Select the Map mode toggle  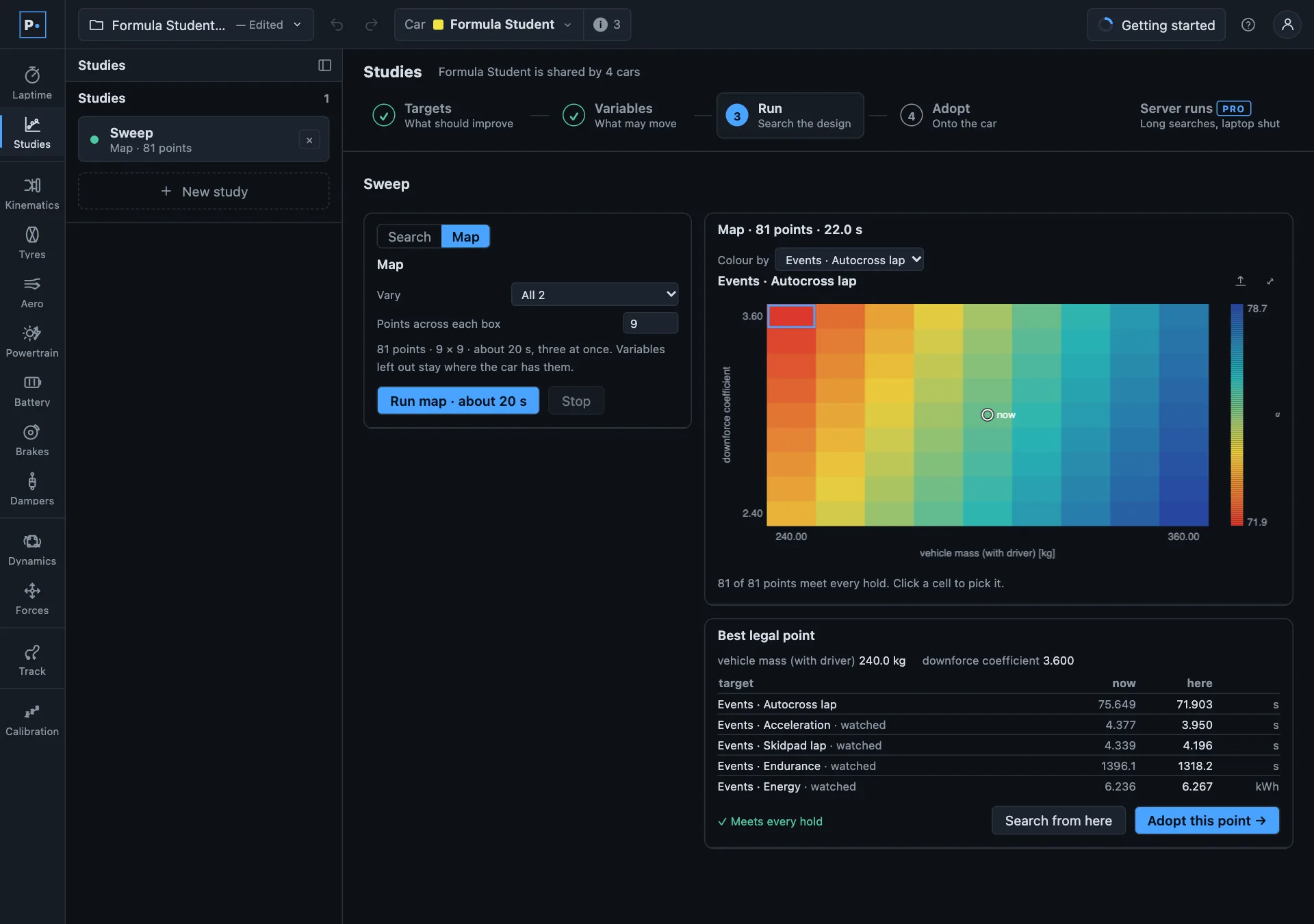pos(465,237)
